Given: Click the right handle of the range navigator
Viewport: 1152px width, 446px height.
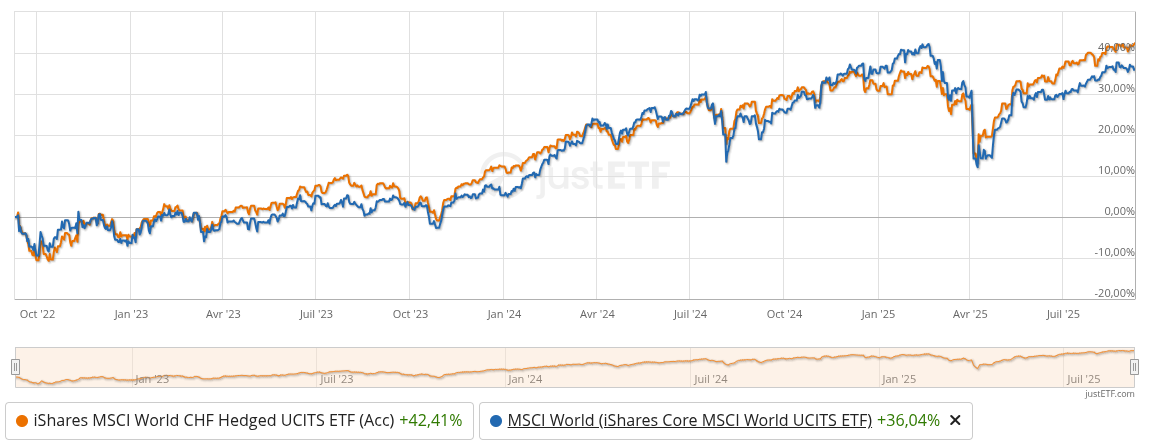Looking at the screenshot, I should 1134,367.
